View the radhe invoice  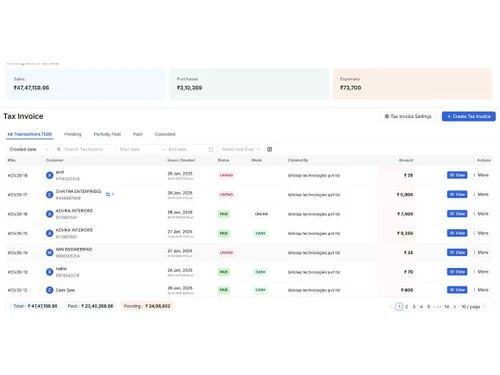point(457,272)
